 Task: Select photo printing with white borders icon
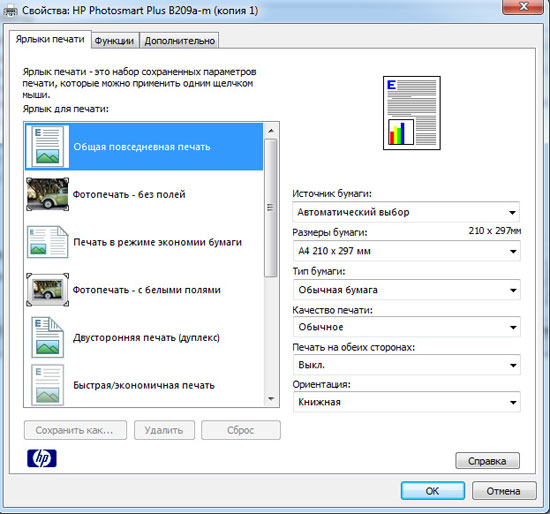point(47,290)
